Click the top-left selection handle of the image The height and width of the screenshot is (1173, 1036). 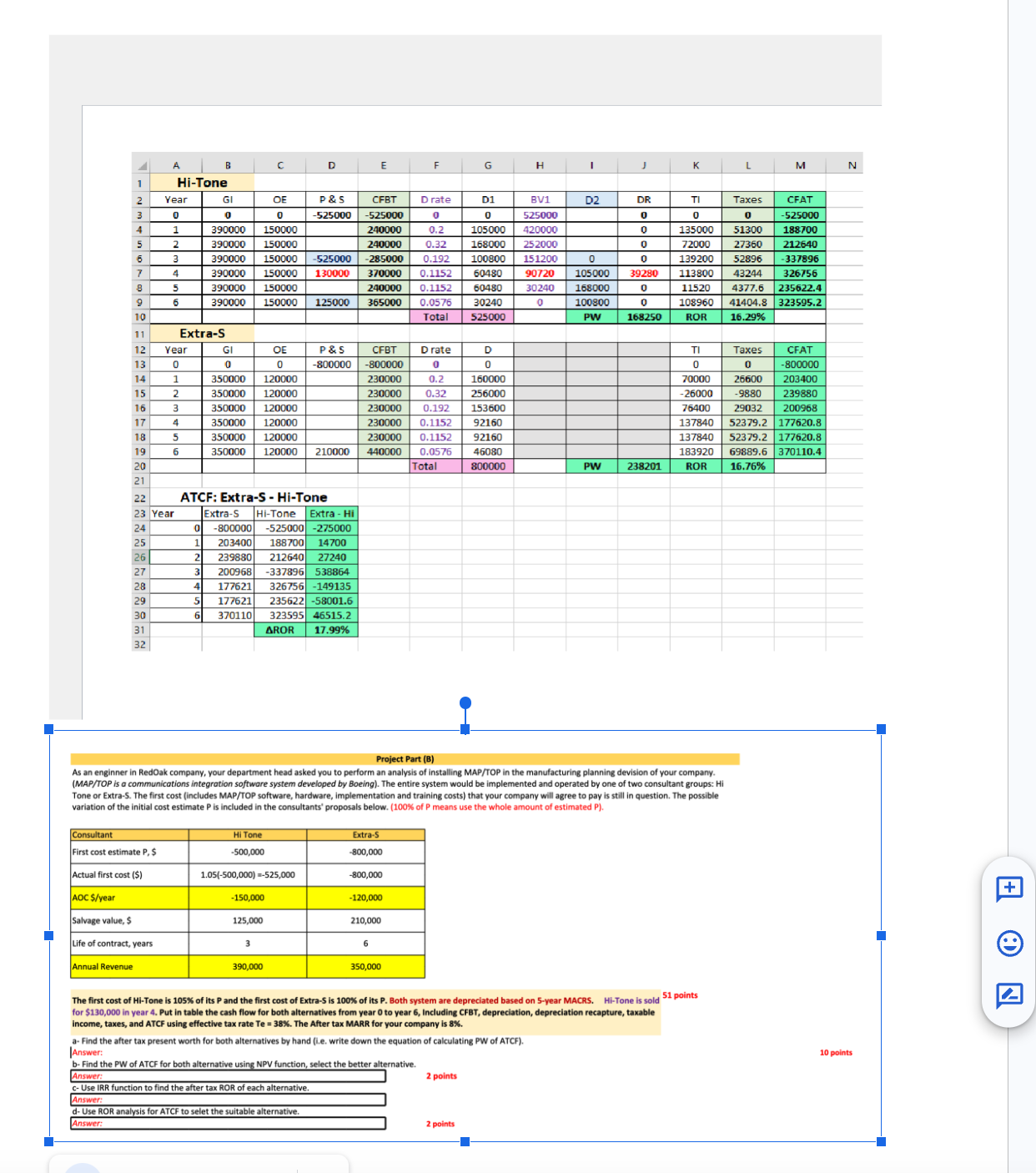tap(48, 728)
